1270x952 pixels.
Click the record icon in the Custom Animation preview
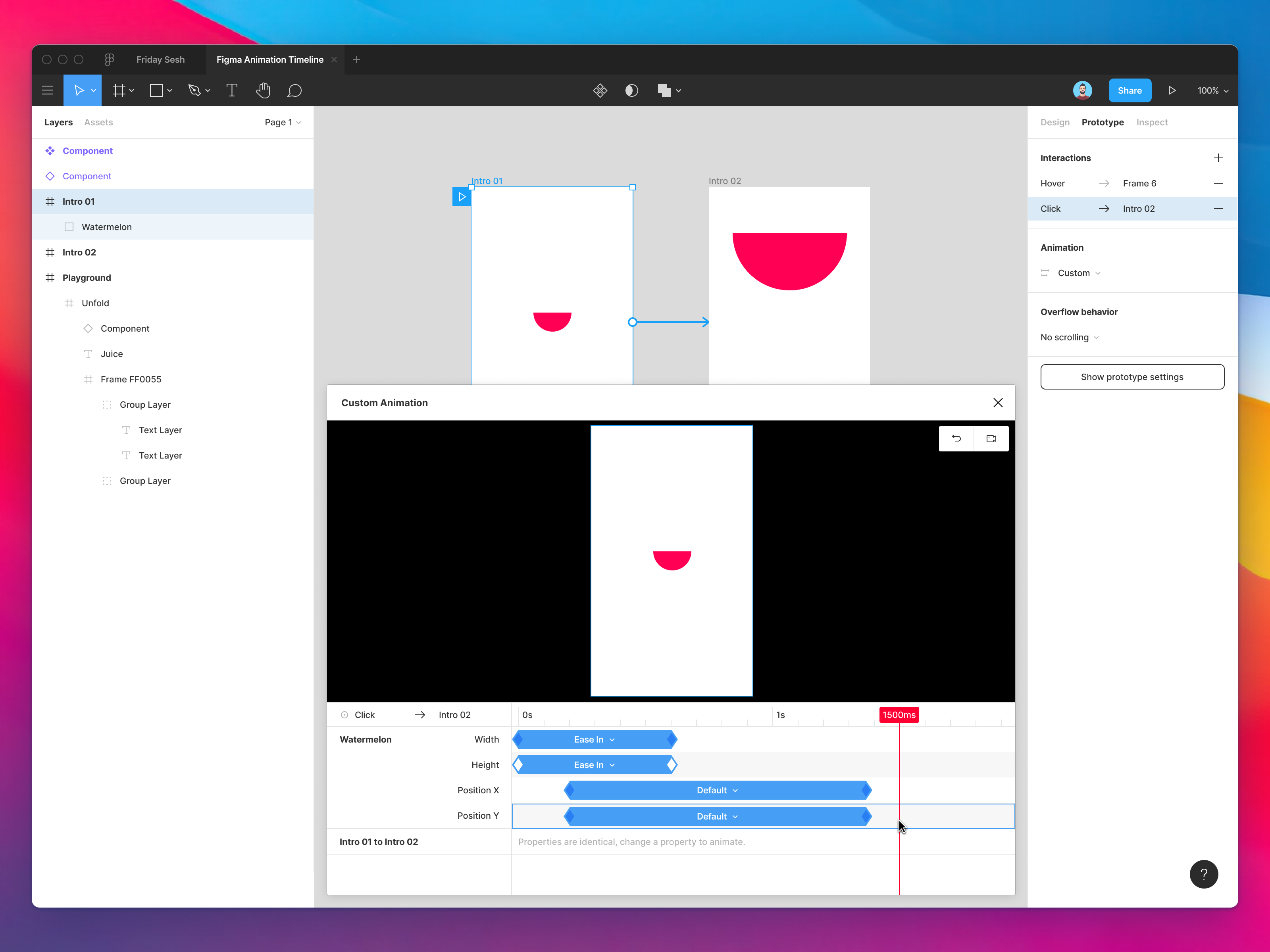click(991, 438)
